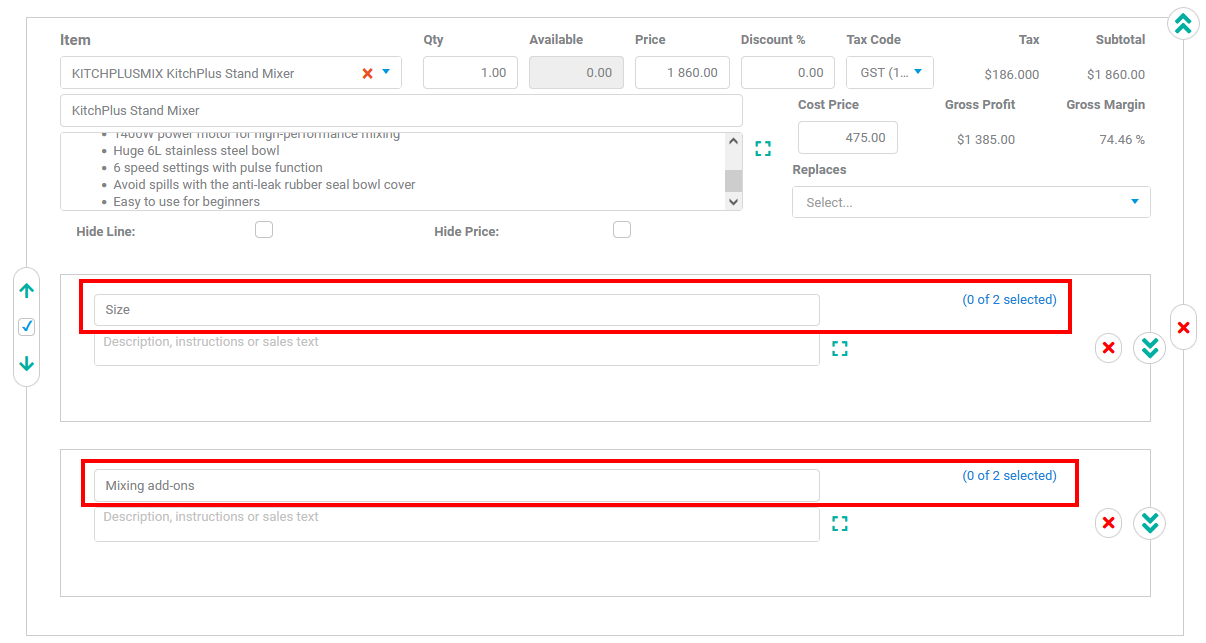This screenshot has height=643, width=1206.
Task: Clear the selected KITCHPLUSMIX item
Action: pos(367,73)
